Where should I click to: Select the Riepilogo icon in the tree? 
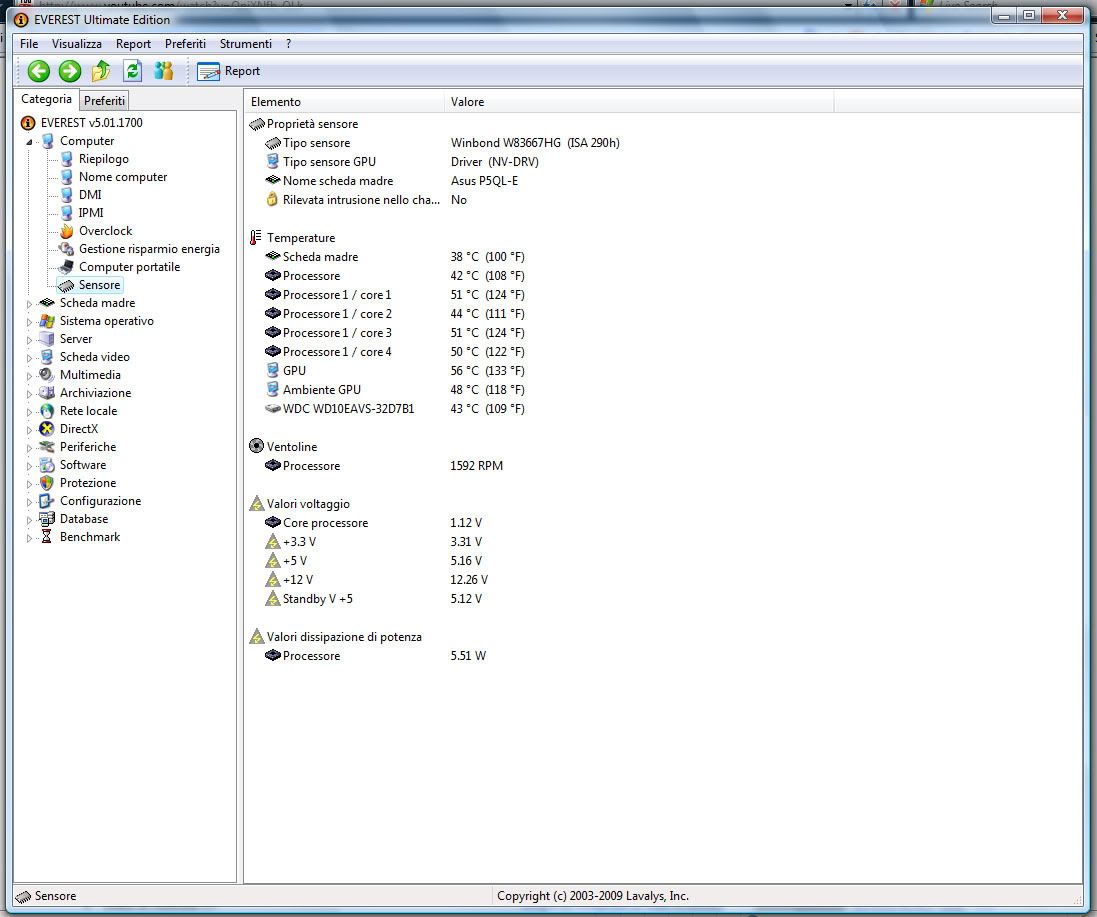[x=66, y=159]
